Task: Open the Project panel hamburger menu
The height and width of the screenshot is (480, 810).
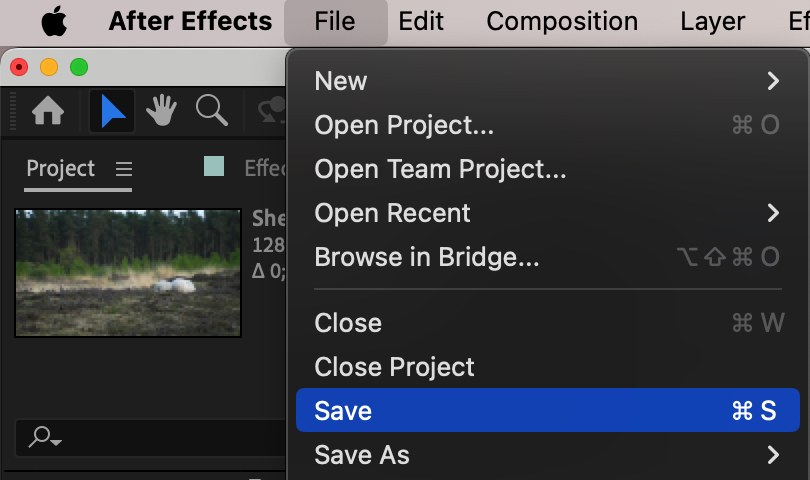Action: [x=124, y=169]
